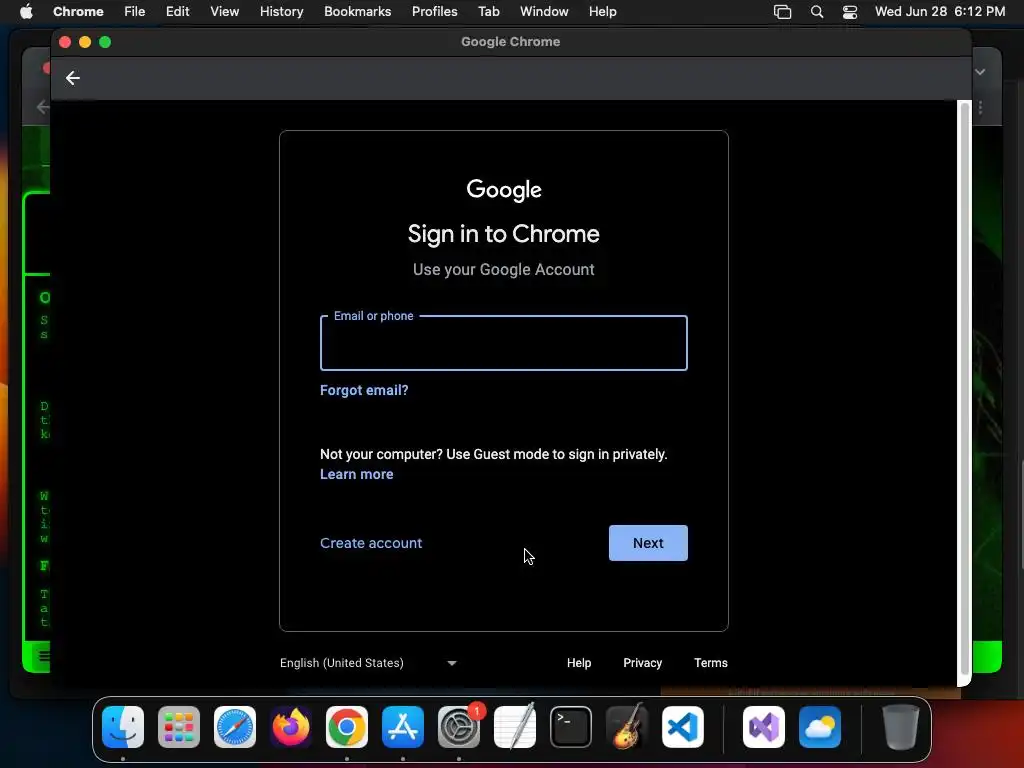Click the sign-in dialog vertical scrollbar
The image size is (1024, 768).
pos(964,389)
